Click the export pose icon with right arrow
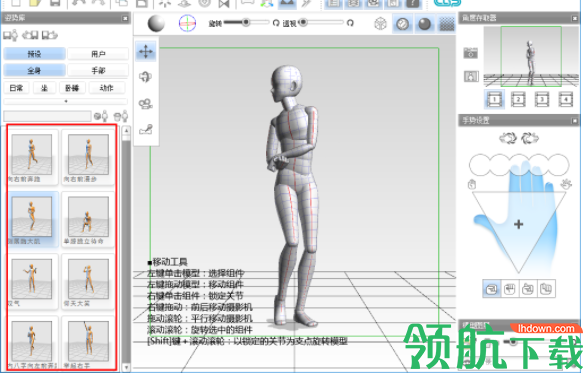583x376 pixels. coord(49,35)
